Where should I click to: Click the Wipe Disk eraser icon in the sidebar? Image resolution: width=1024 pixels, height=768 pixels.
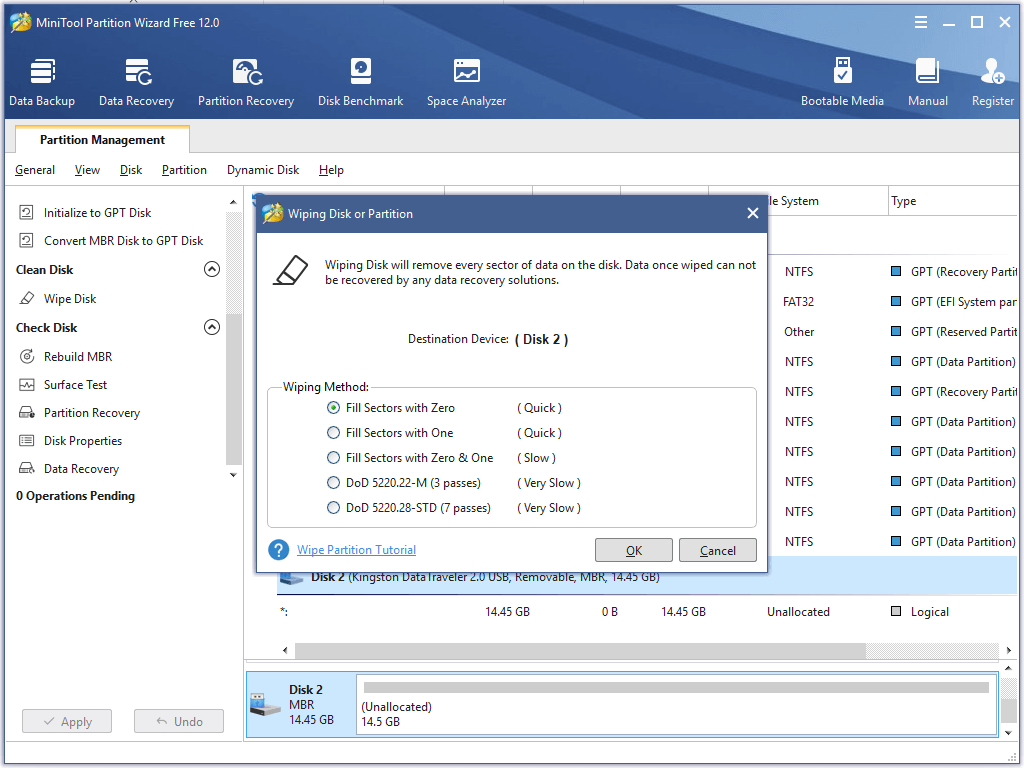coord(27,298)
